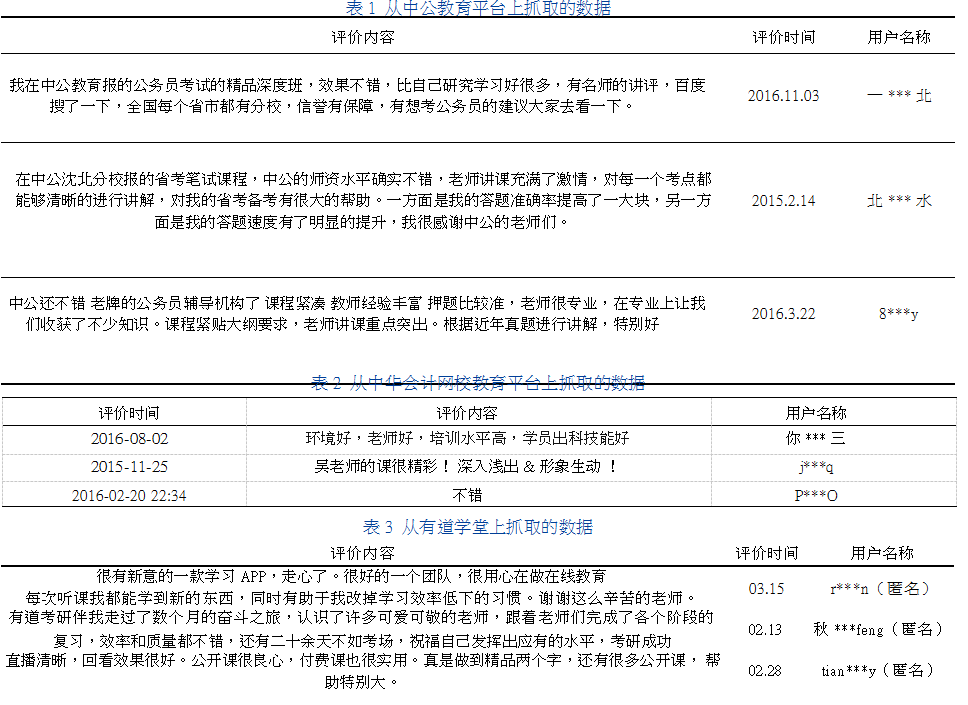Click the date cell 2015-11-25
968x705 pixels.
tap(129, 467)
